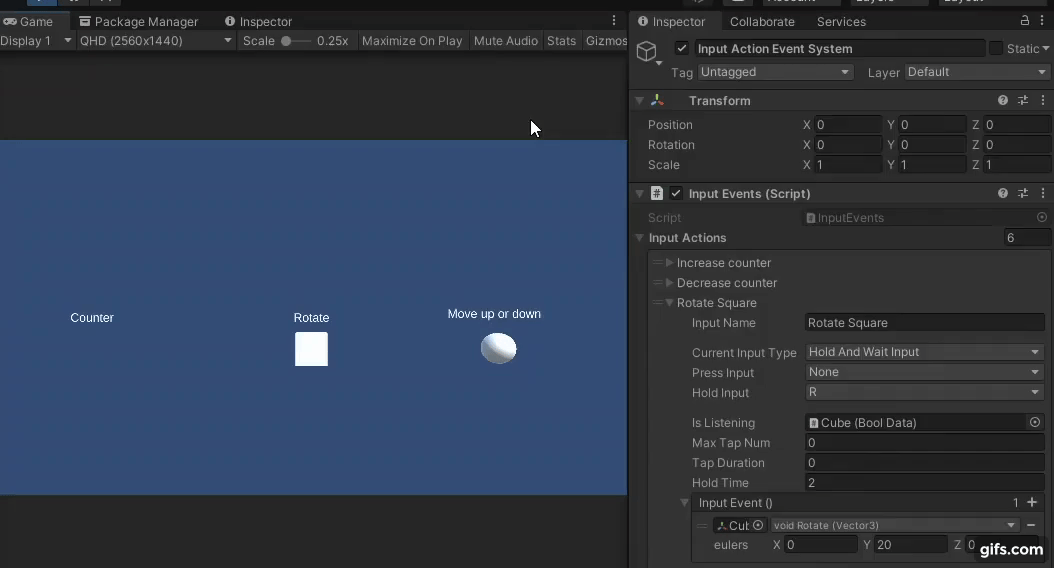1054x568 pixels.
Task: Expand the Increase counter entry
Action: [670, 263]
